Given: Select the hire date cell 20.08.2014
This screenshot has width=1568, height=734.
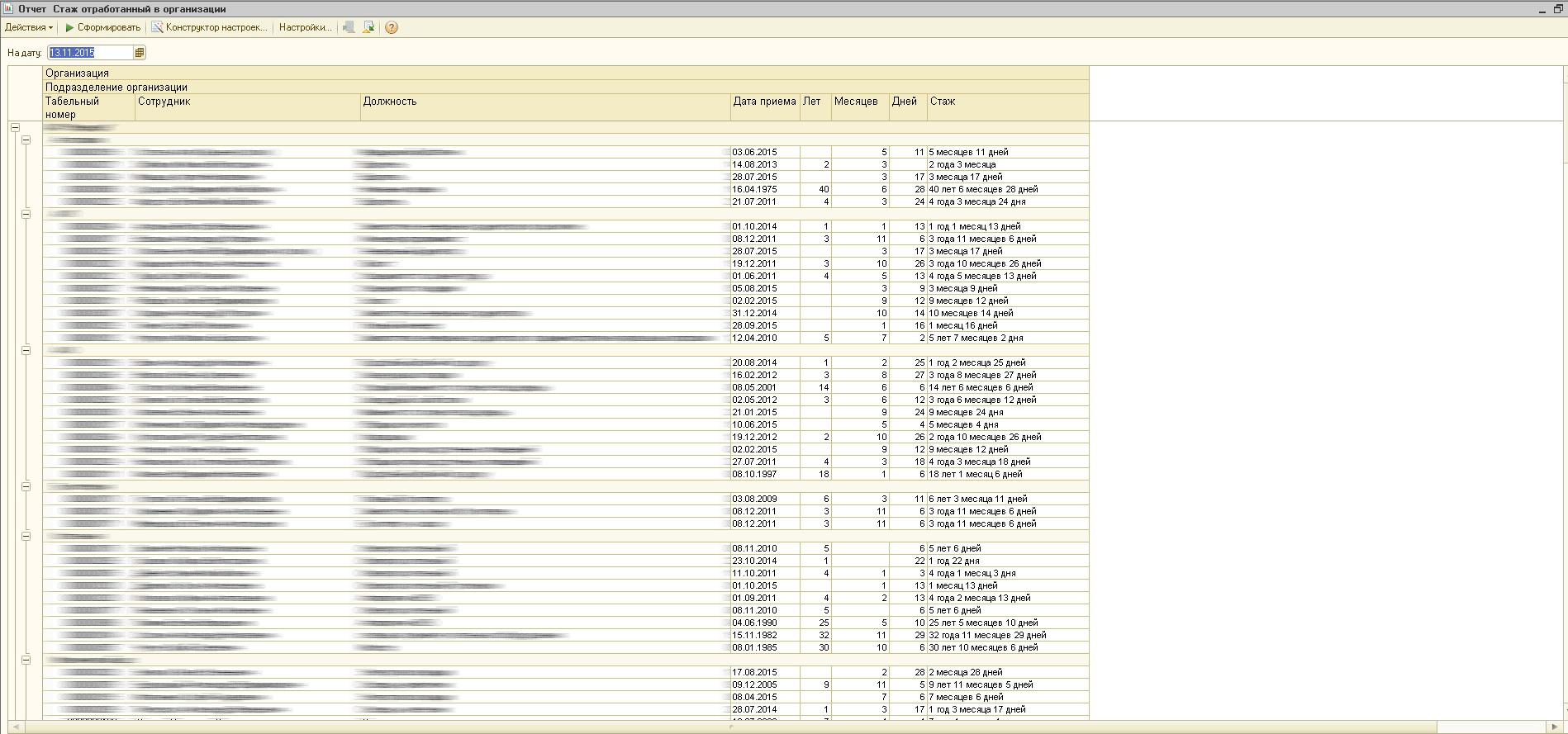Looking at the screenshot, I should 765,363.
